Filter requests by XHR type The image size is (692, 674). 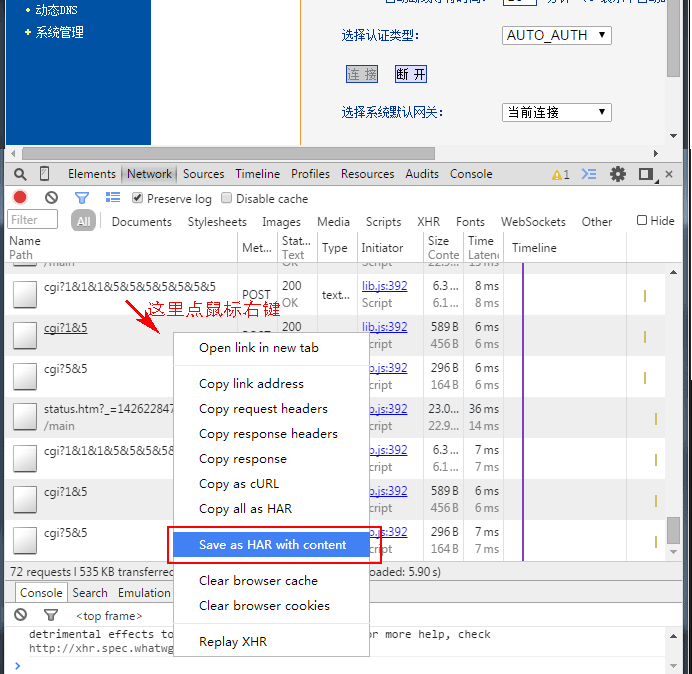click(428, 222)
